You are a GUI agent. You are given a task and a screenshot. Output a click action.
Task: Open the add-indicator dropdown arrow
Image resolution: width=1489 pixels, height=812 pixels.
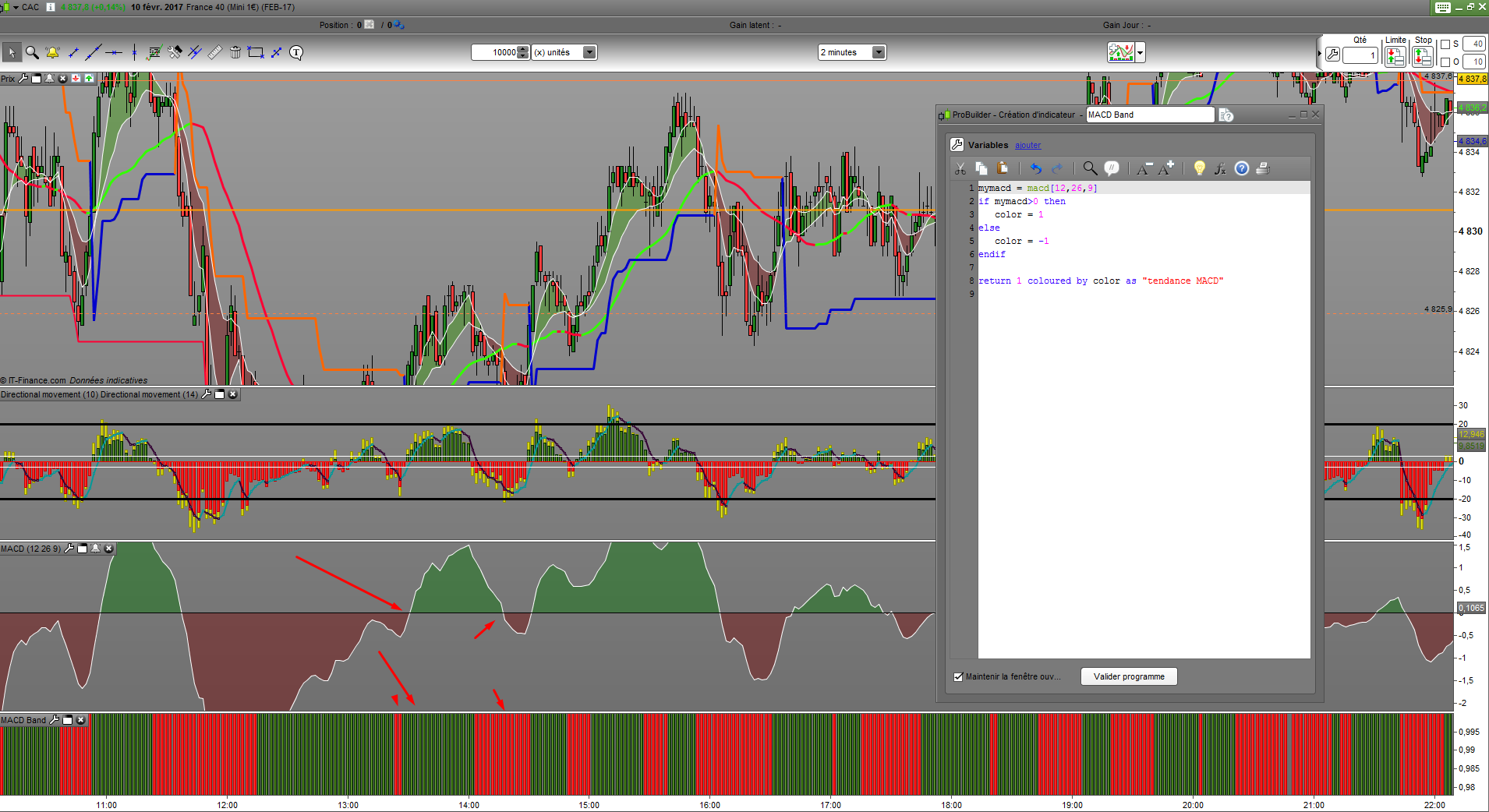tap(1141, 53)
